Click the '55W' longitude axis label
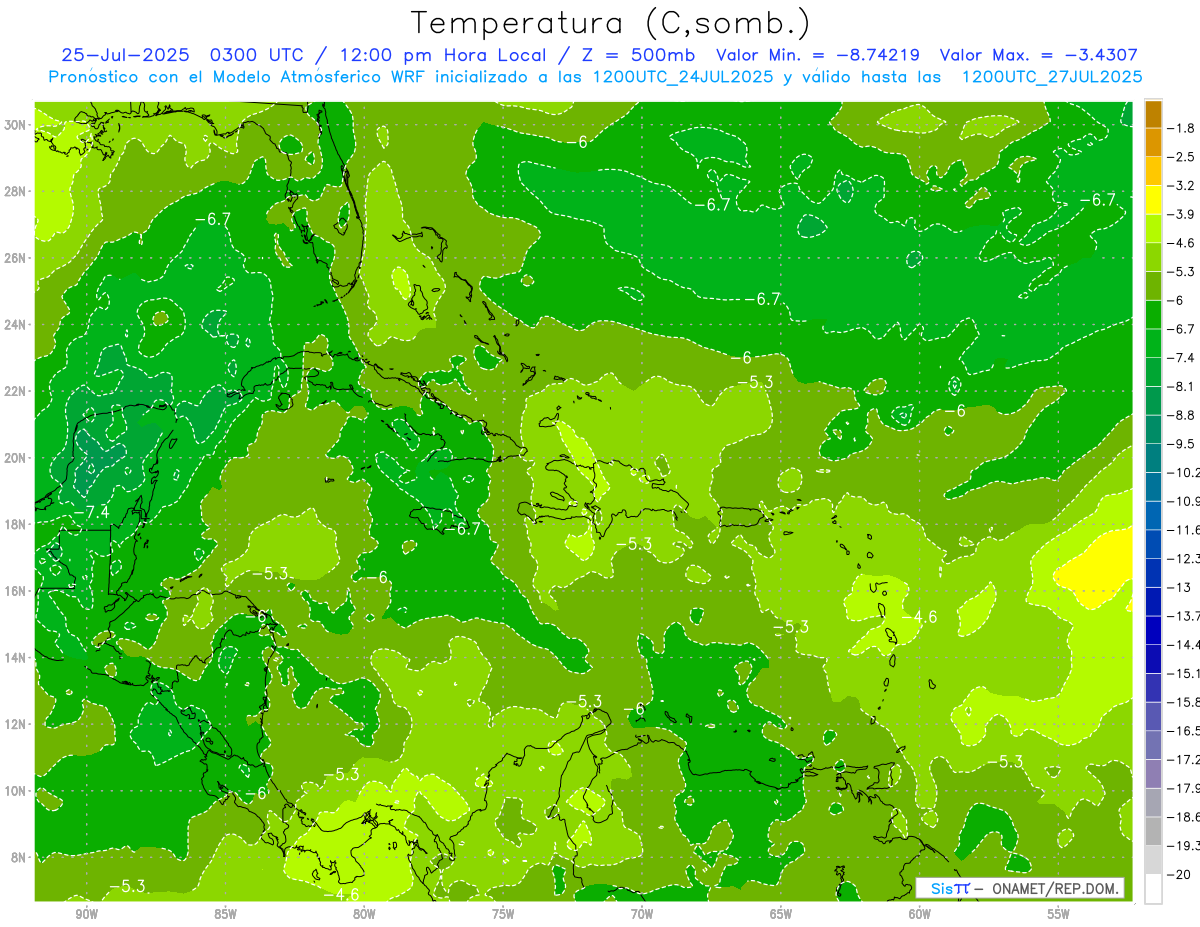The height and width of the screenshot is (927, 1200). 1059,914
